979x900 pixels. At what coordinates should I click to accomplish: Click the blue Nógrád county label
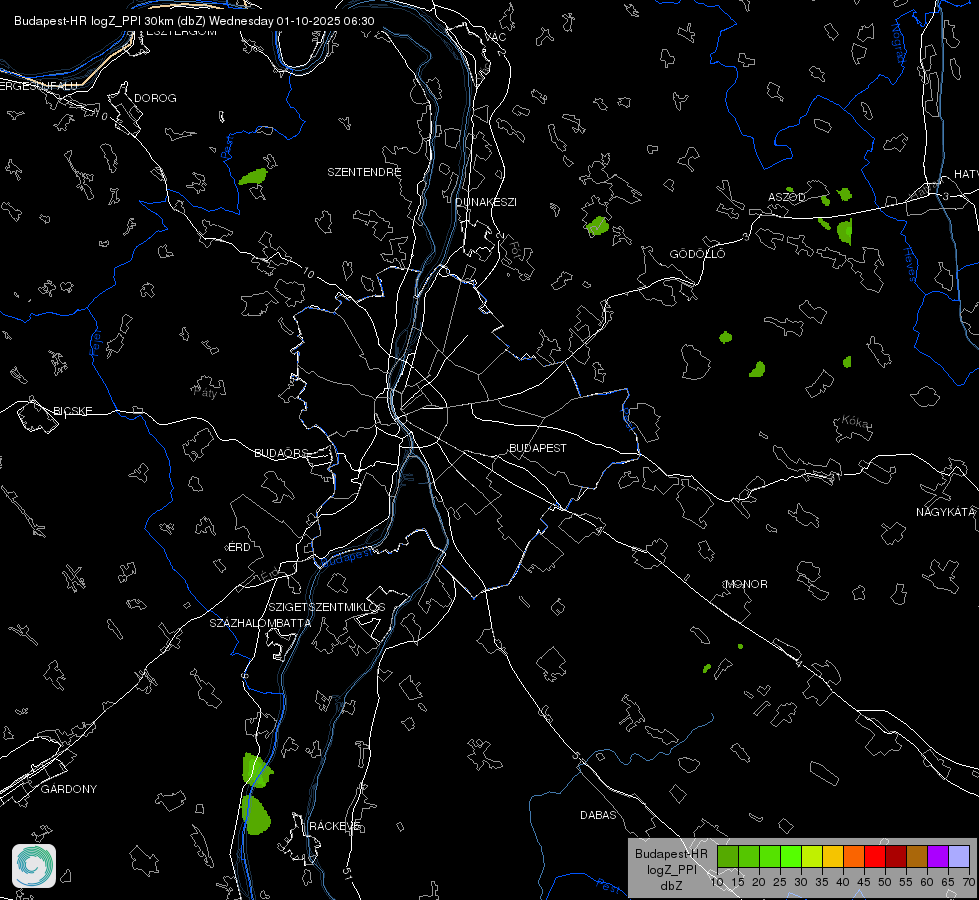pyautogui.click(x=898, y=42)
